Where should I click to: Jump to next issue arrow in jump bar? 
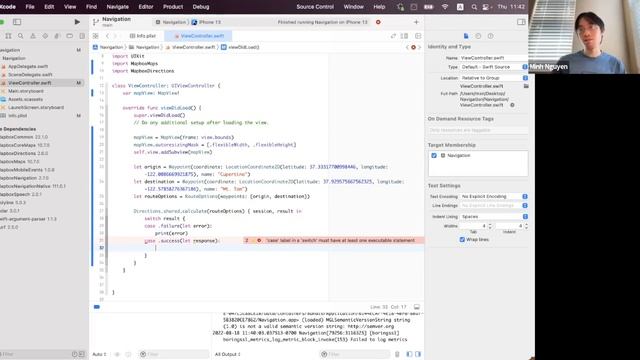pos(419,47)
